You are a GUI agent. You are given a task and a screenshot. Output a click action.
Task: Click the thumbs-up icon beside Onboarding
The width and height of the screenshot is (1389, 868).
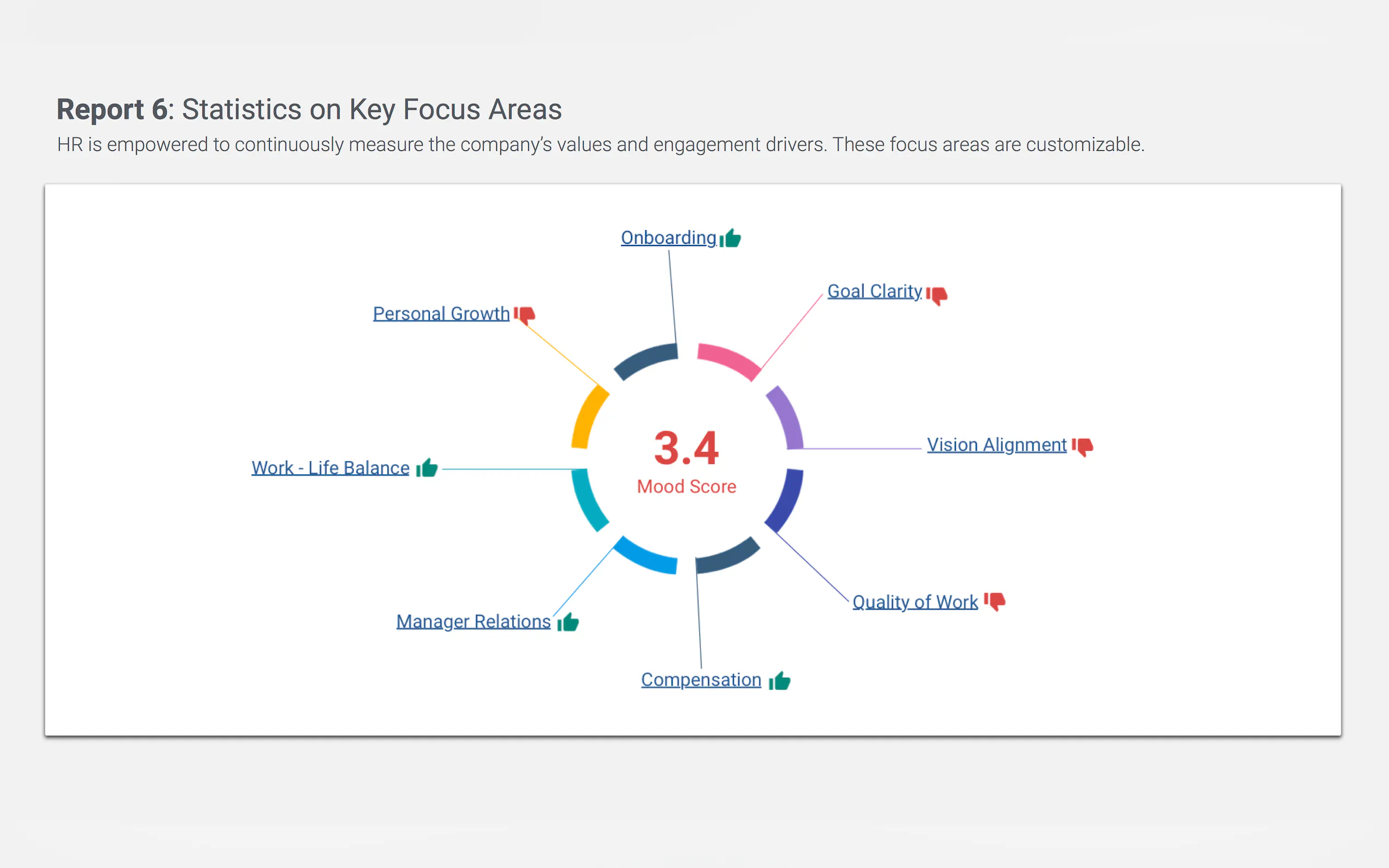click(x=731, y=238)
